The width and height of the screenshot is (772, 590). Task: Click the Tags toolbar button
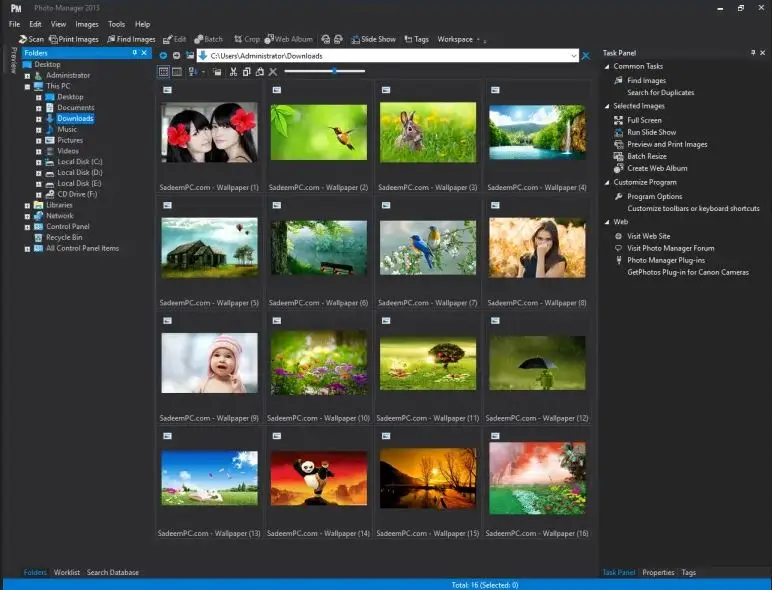pos(416,39)
